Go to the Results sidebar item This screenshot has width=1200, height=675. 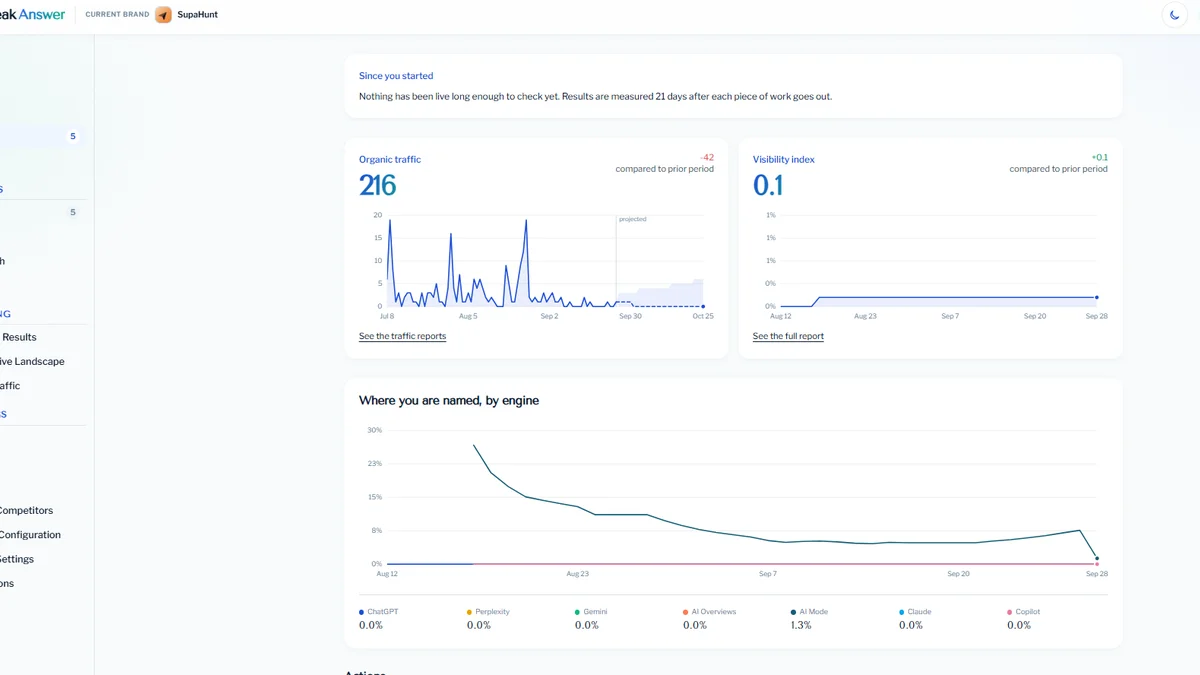(19, 337)
